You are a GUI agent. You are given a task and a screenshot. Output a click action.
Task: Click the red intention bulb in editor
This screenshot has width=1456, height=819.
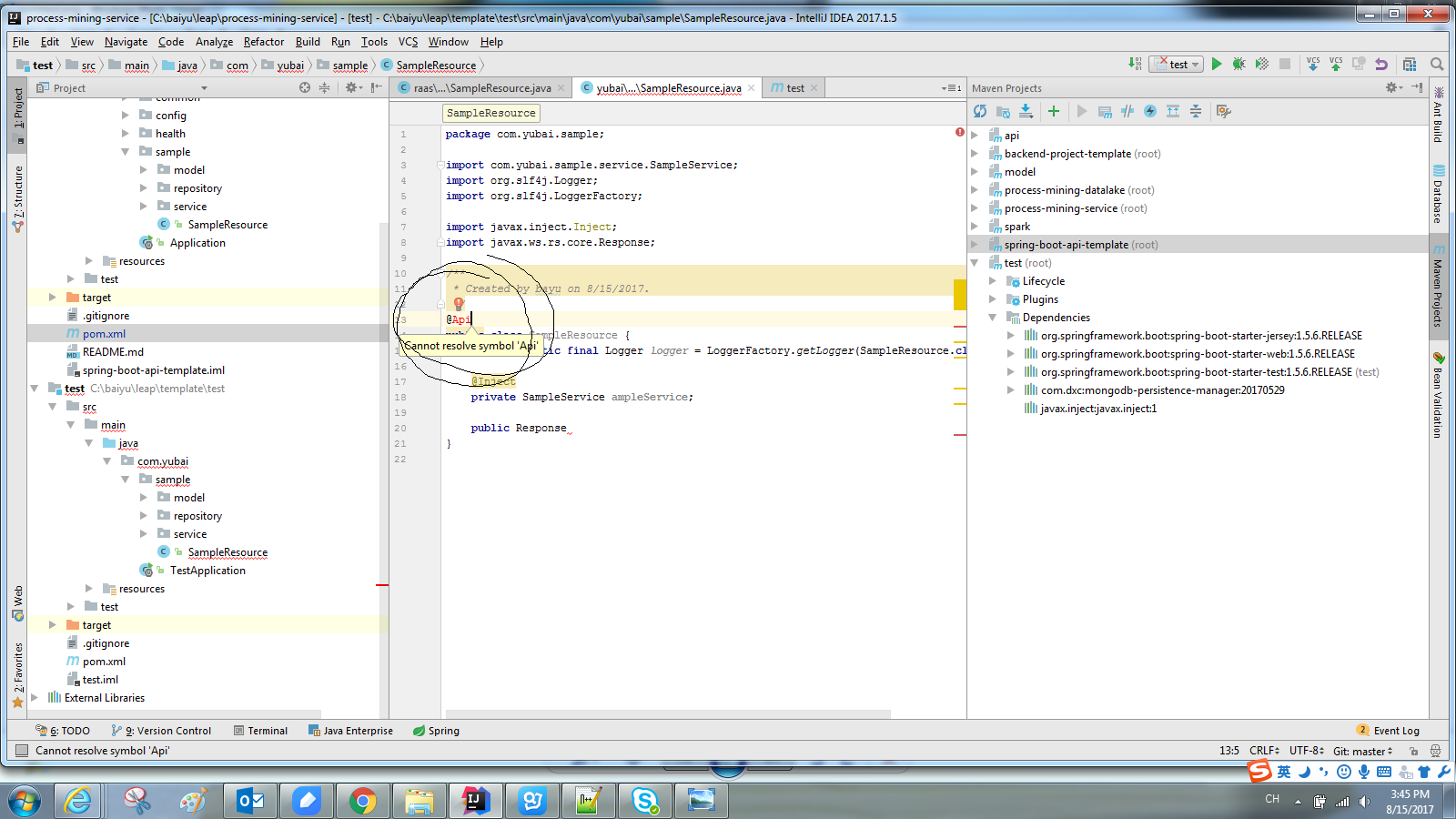click(x=459, y=304)
